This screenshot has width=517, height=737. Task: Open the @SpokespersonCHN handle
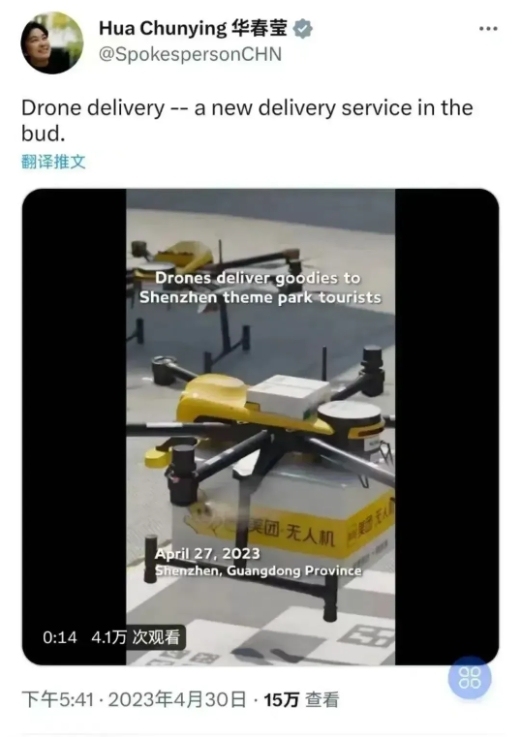(x=190, y=54)
